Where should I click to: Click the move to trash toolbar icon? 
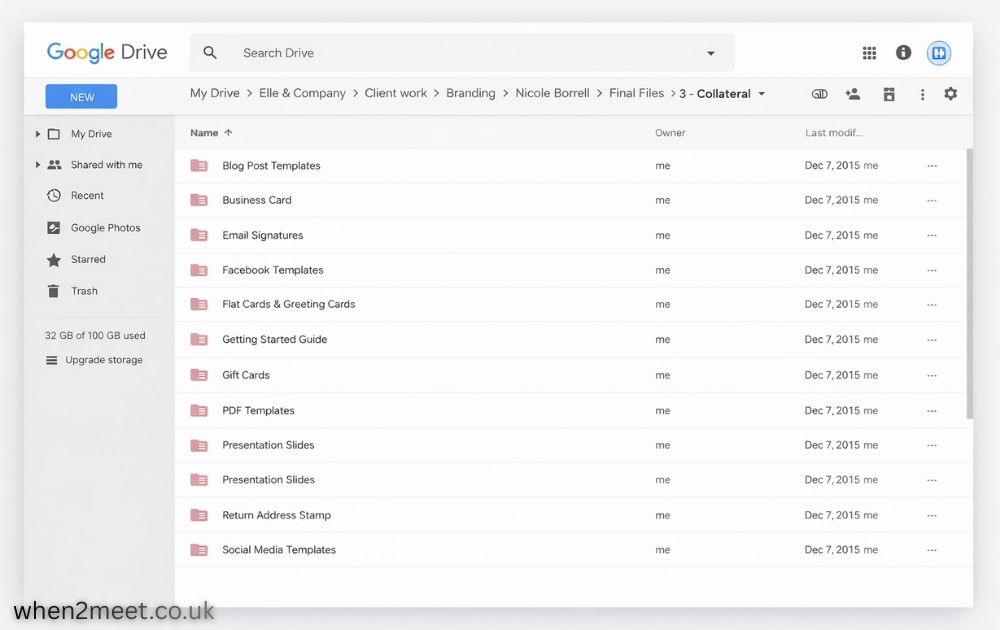888,93
